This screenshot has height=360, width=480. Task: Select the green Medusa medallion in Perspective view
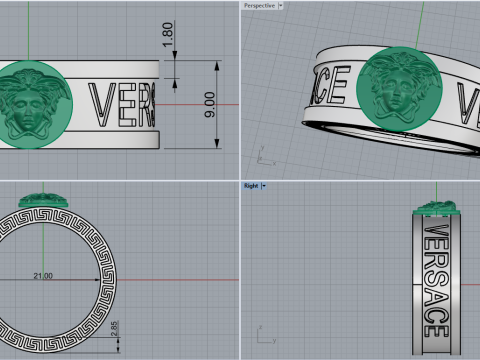[399, 89]
